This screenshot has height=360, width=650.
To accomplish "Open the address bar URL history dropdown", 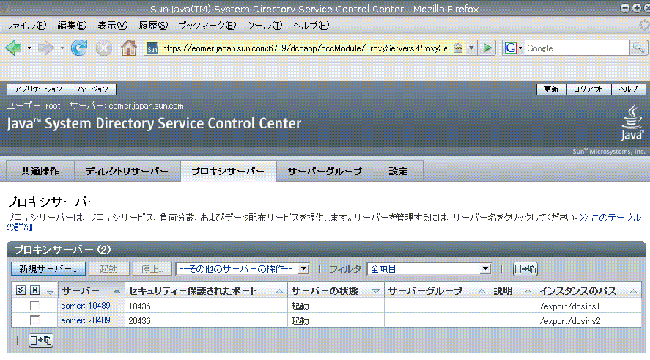I will (x=471, y=48).
